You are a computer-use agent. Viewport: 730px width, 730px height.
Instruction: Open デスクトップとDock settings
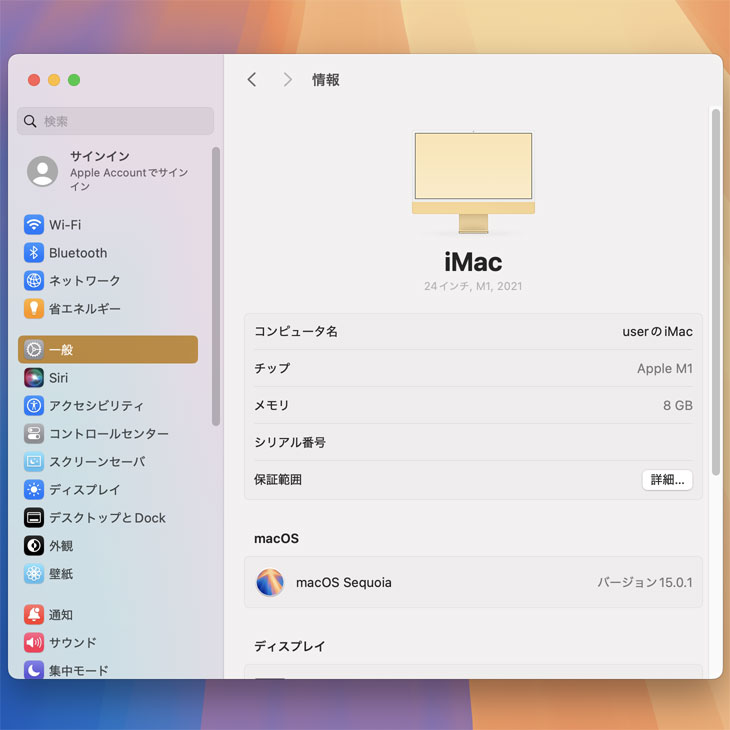pyautogui.click(x=107, y=518)
